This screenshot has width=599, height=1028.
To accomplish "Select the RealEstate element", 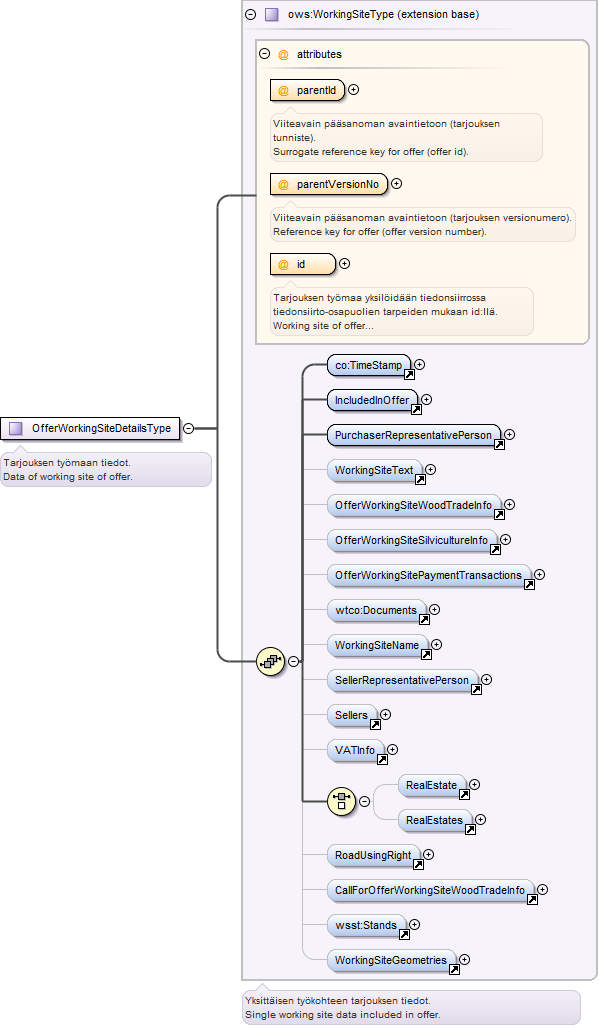I will (432, 785).
